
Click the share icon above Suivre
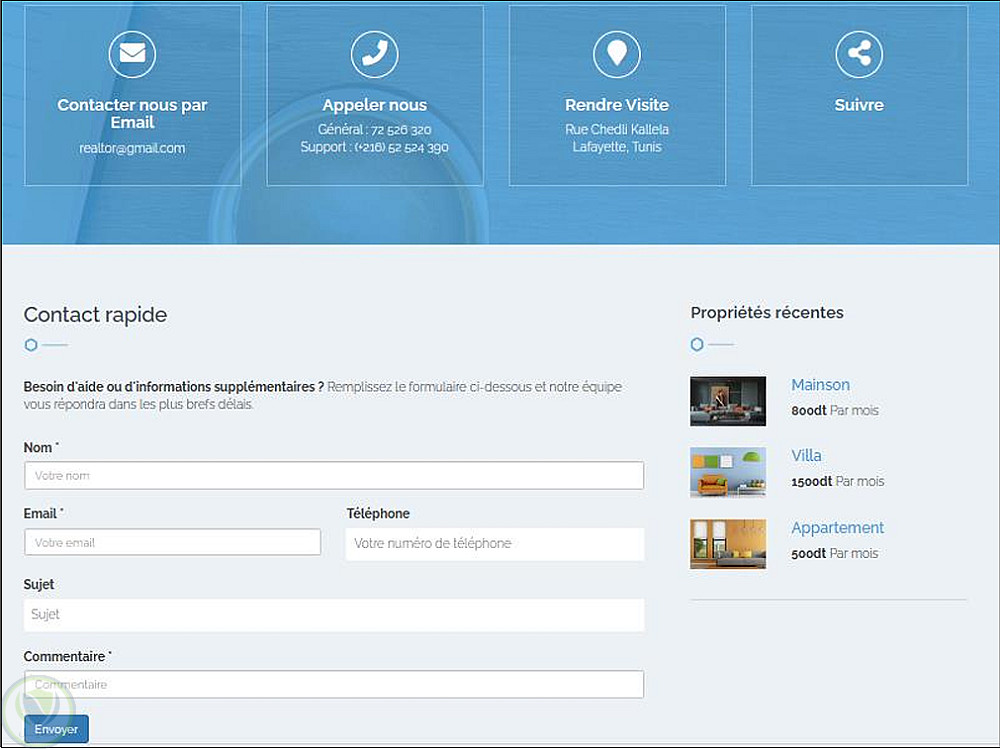point(859,54)
